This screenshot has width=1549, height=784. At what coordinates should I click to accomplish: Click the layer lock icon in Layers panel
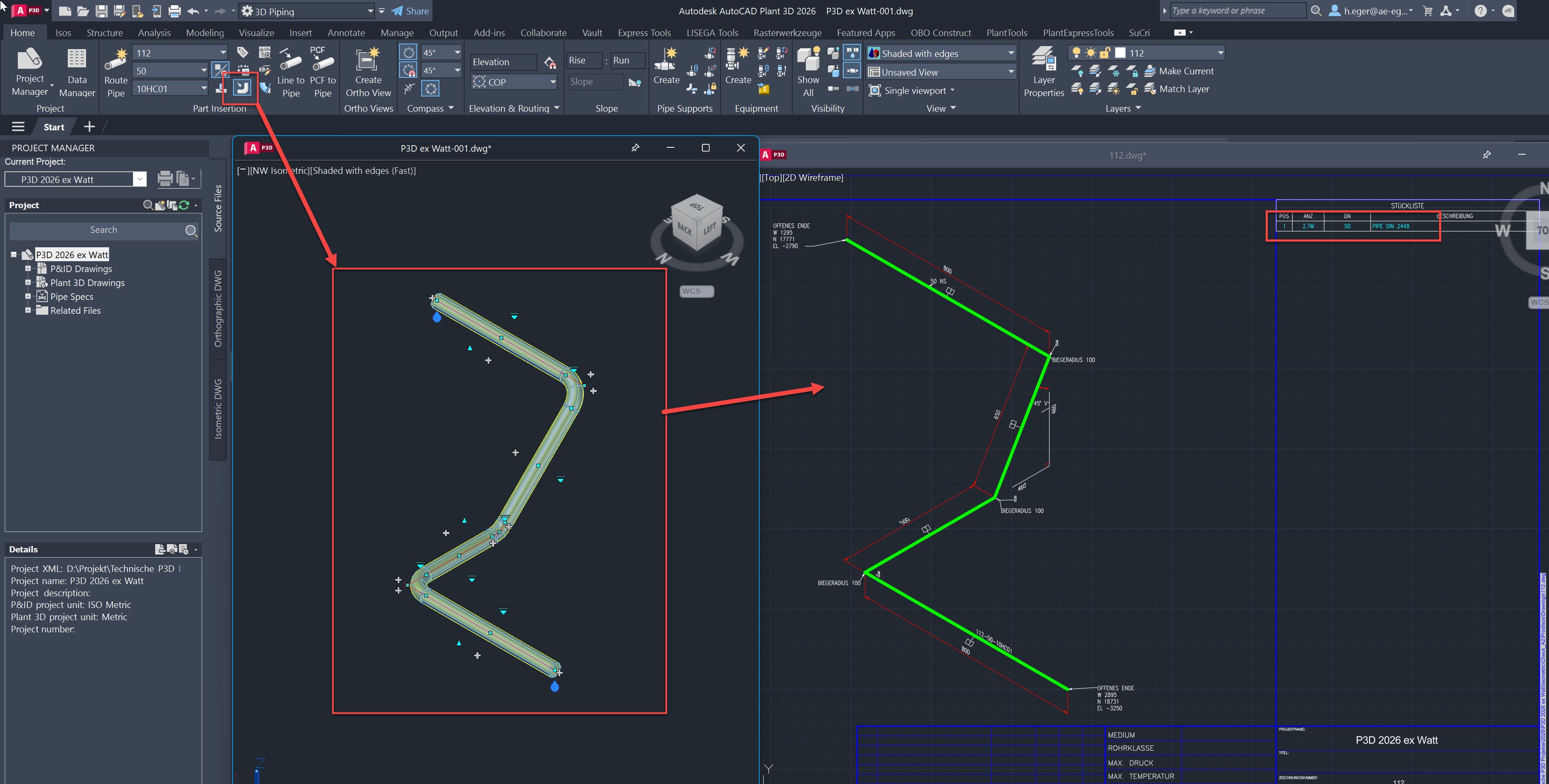pos(1132,72)
